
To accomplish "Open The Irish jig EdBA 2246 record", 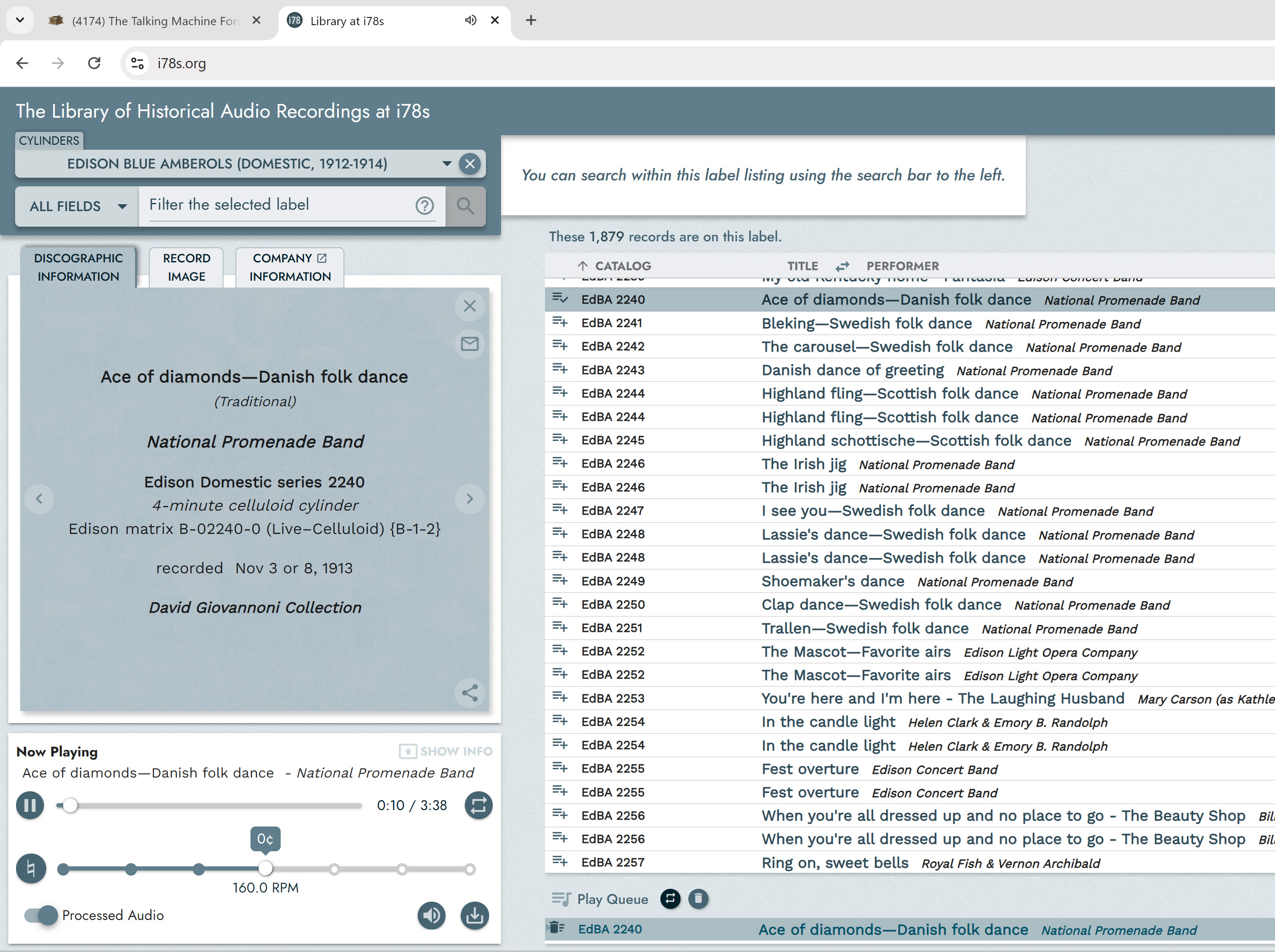I will point(803,464).
